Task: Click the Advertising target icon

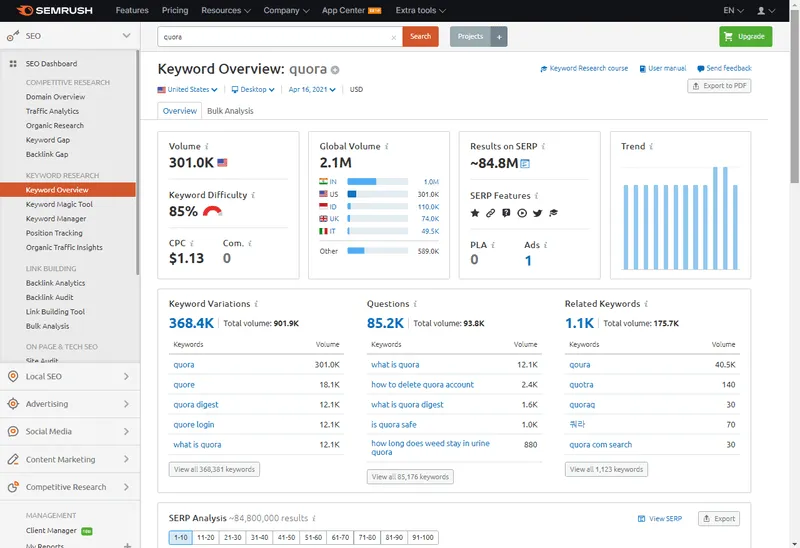Action: point(13,404)
